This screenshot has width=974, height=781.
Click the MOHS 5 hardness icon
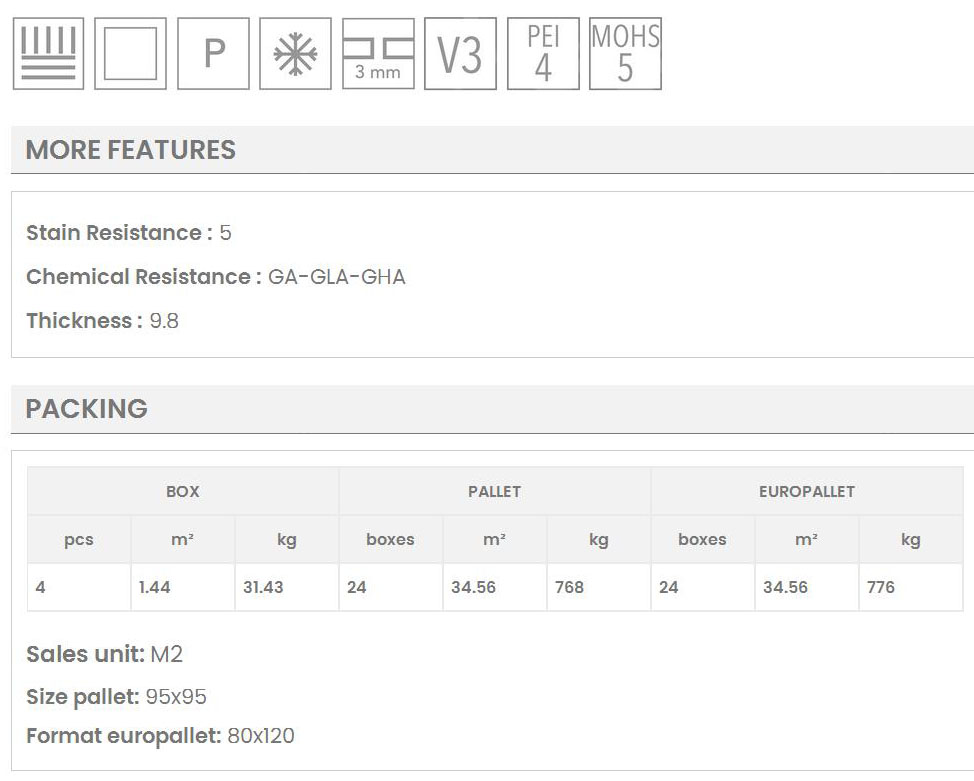(x=625, y=54)
